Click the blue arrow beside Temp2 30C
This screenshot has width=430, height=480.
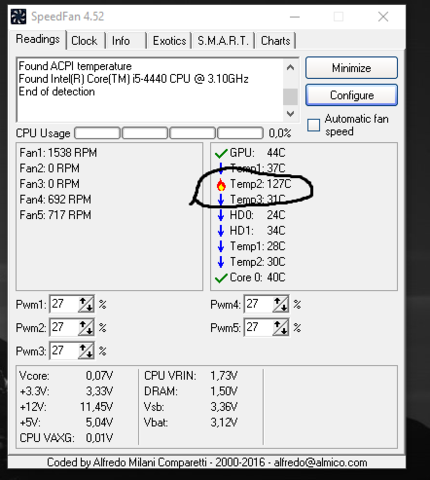tap(221, 262)
